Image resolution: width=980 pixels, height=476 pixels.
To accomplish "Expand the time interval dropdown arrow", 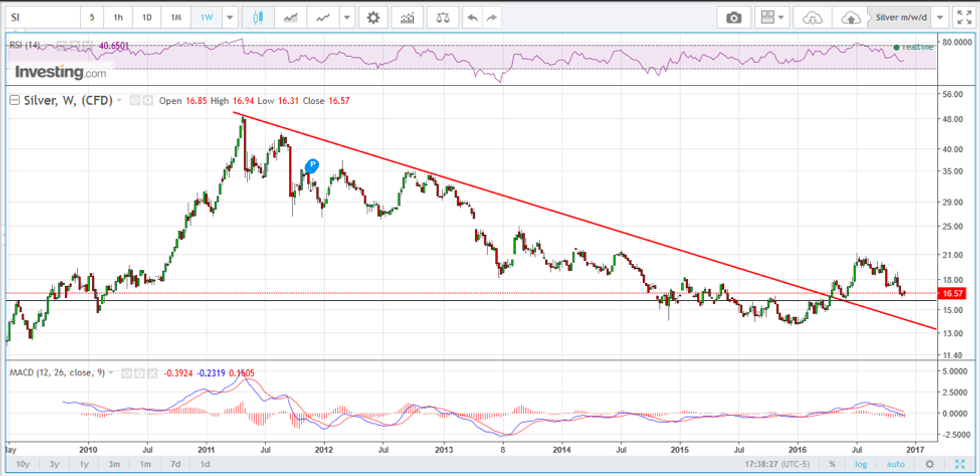I will click(x=231, y=17).
